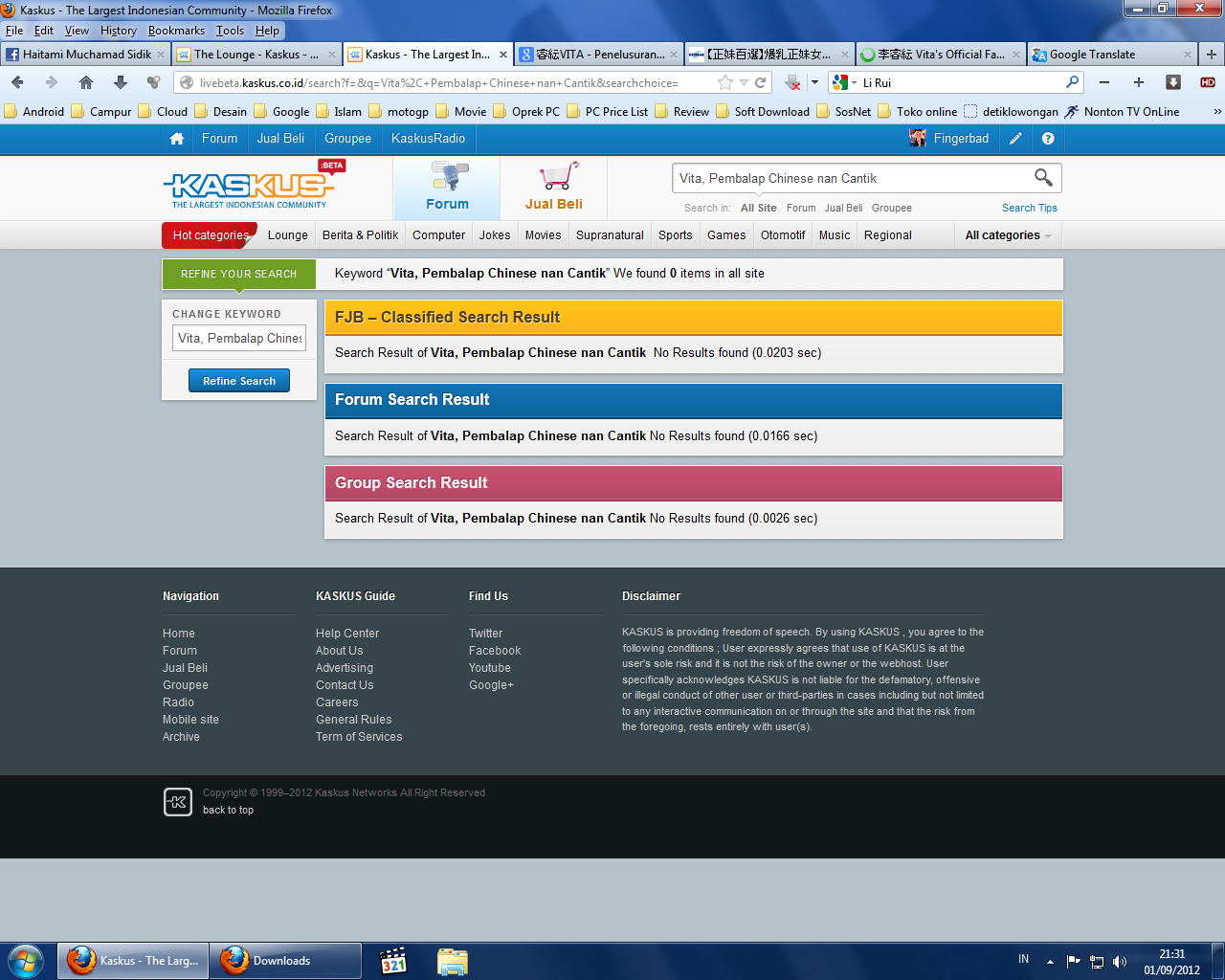Viewport: 1225px width, 980px height.
Task: Click the zoom out minus toolbar icon
Action: point(1104,82)
